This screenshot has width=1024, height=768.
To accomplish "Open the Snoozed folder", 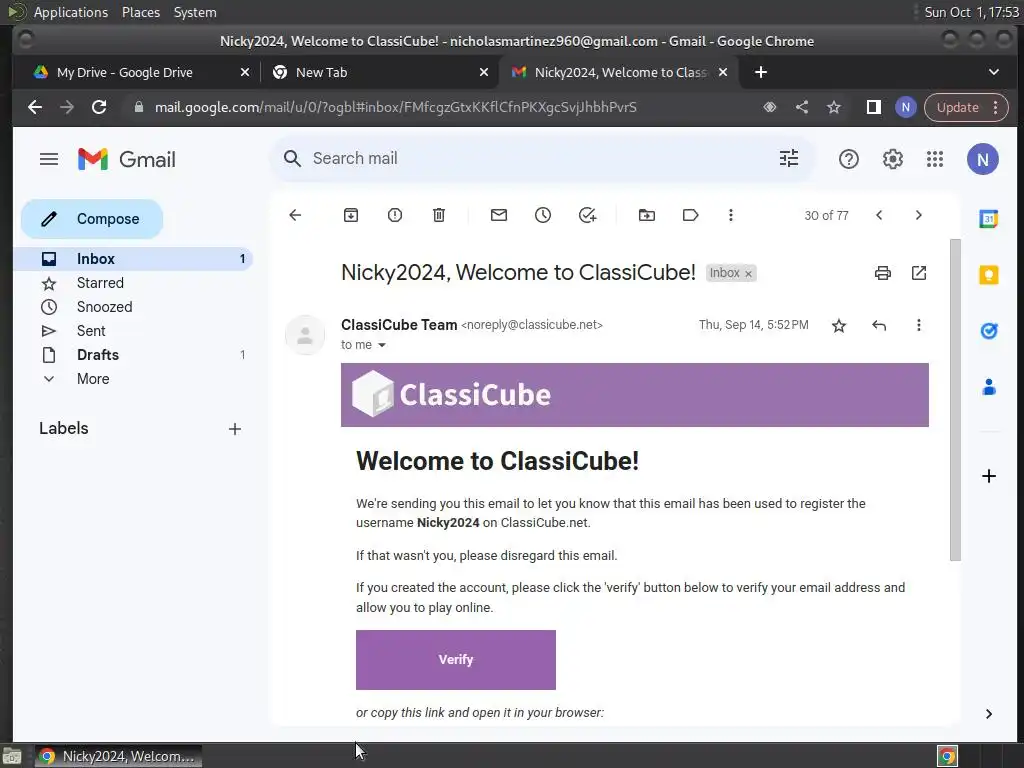I will [133, 307].
